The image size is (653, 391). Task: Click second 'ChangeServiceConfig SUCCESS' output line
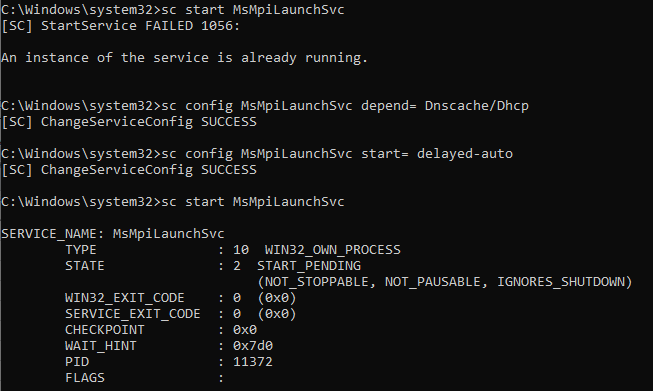pos(129,169)
